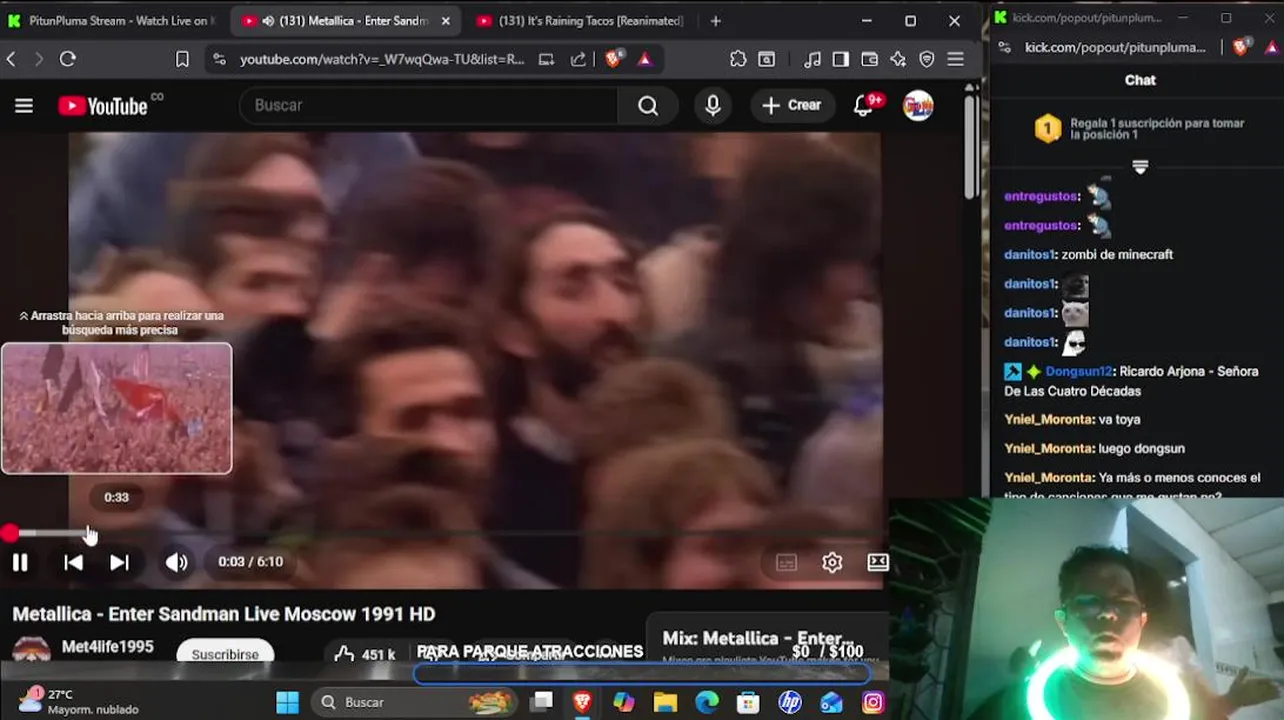Toggle subtitles in the video player
This screenshot has height=720, width=1284.
pos(786,563)
